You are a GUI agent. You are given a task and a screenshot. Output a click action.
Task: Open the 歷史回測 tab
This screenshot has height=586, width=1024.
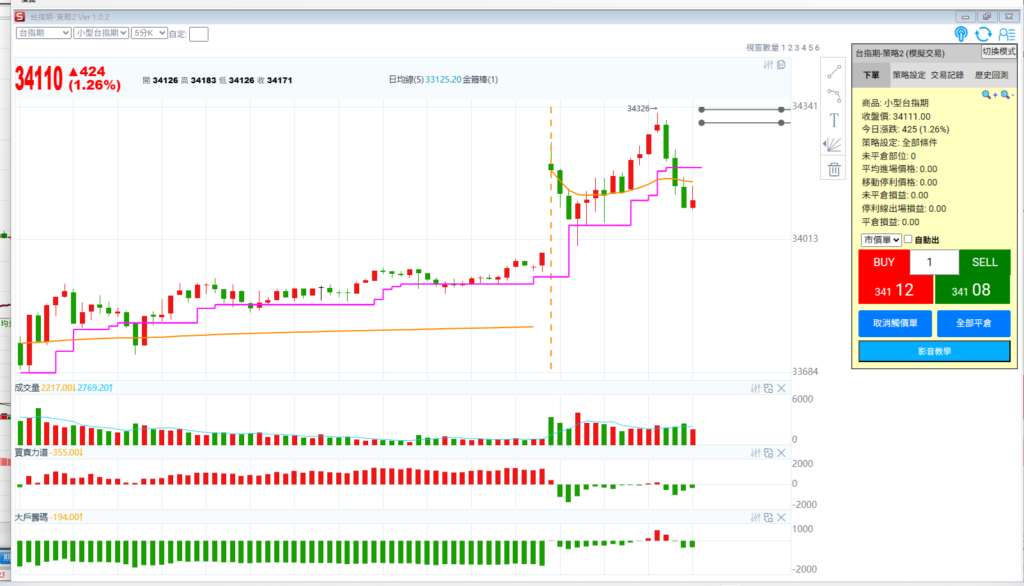point(990,75)
